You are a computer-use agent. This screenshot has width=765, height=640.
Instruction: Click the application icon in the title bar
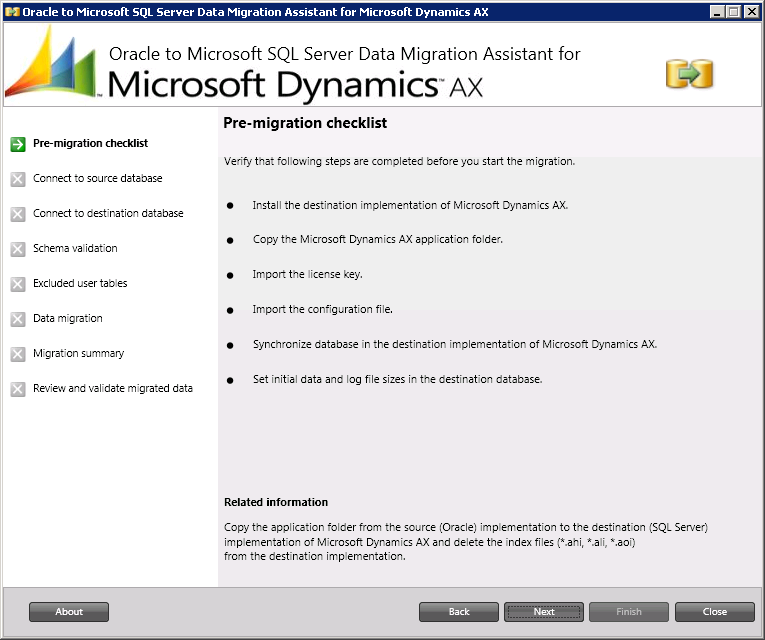click(x=12, y=11)
